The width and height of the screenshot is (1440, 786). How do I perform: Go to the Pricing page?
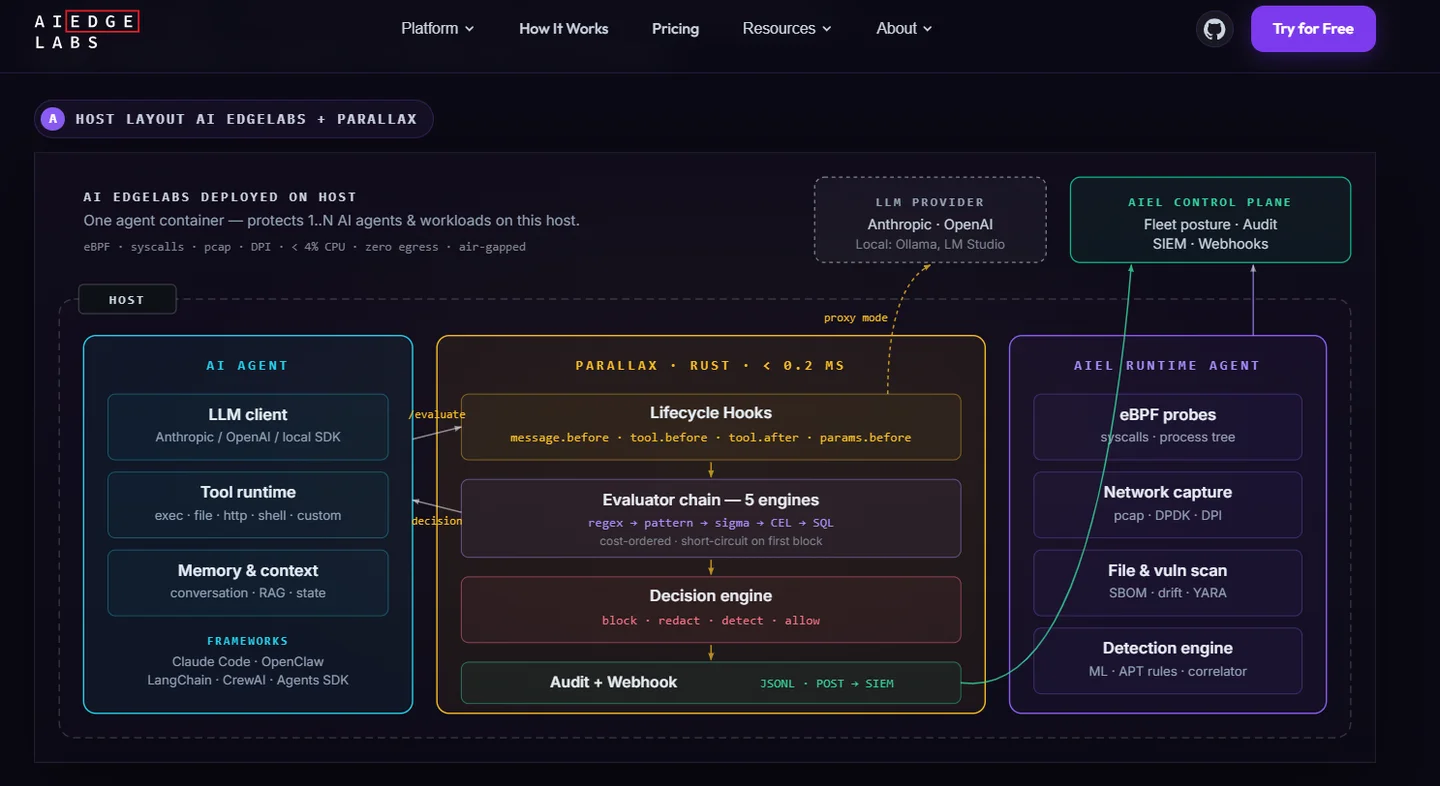pos(675,29)
